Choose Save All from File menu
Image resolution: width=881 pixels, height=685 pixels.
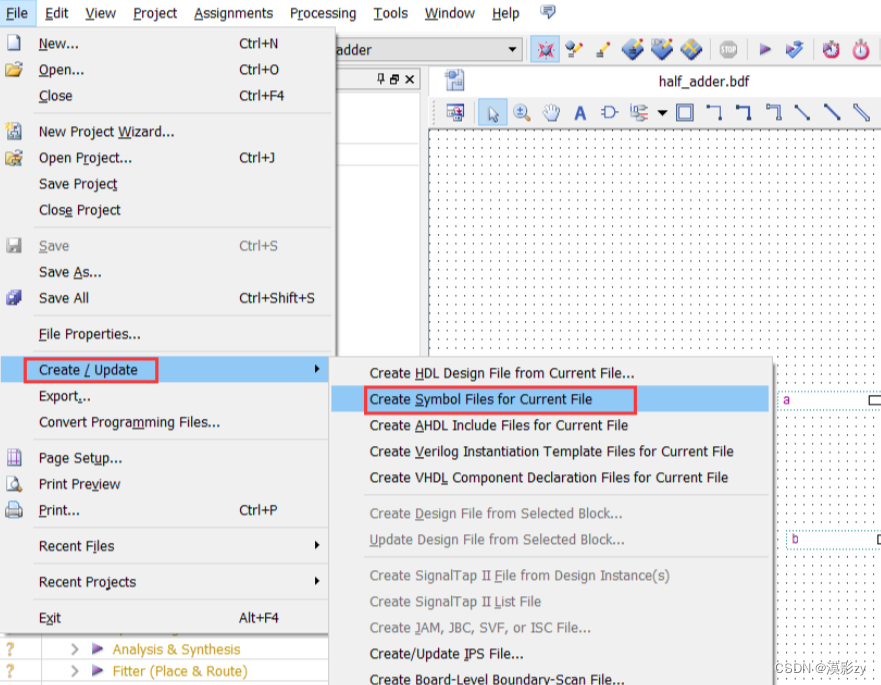pos(165,298)
